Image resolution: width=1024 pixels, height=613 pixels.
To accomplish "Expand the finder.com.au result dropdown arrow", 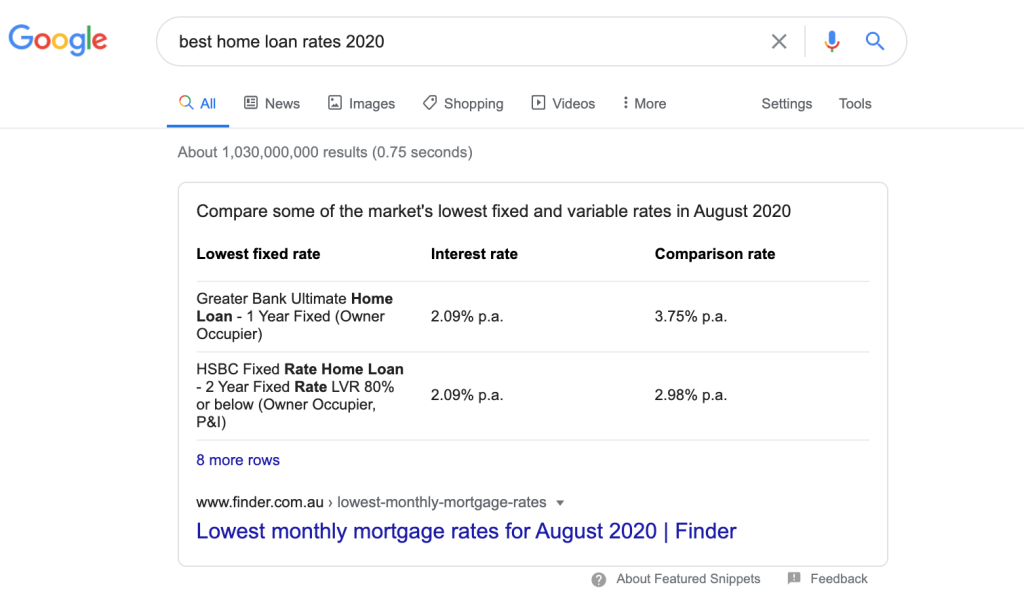I will point(560,503).
